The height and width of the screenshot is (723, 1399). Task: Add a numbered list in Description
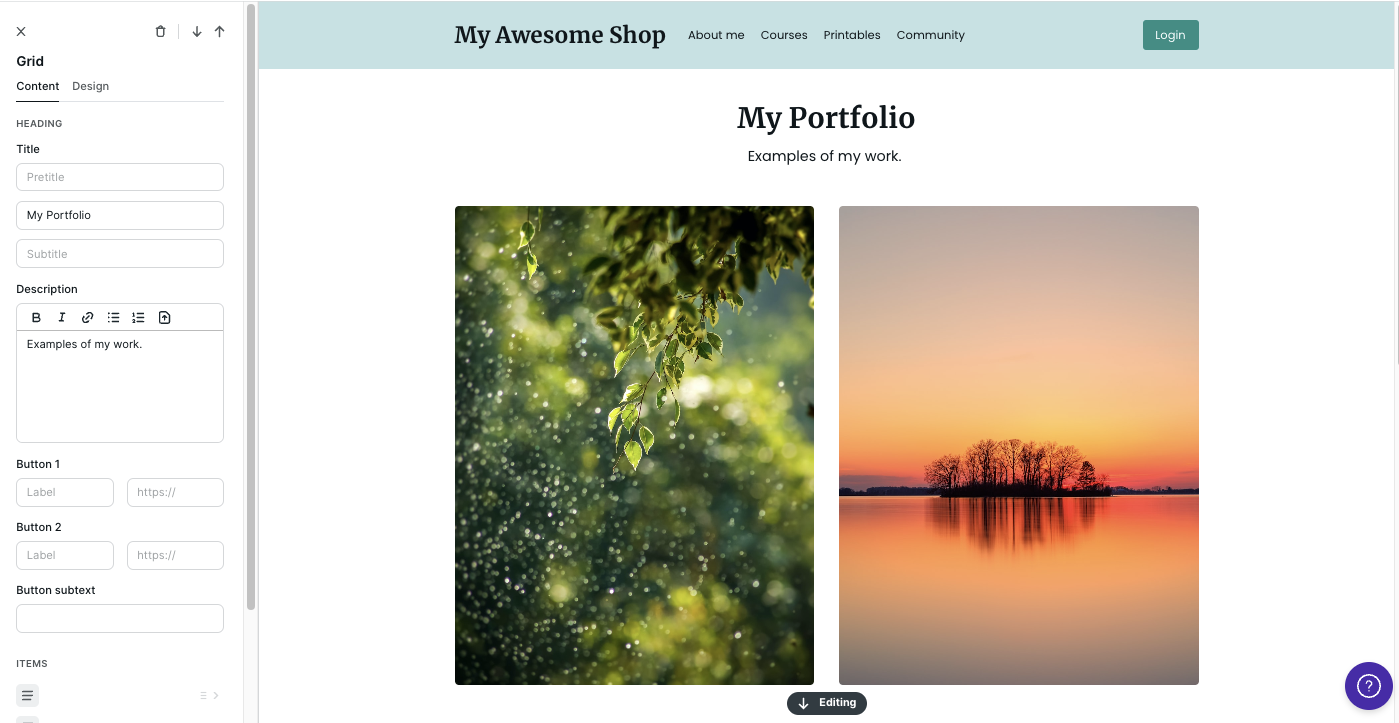[x=139, y=318]
